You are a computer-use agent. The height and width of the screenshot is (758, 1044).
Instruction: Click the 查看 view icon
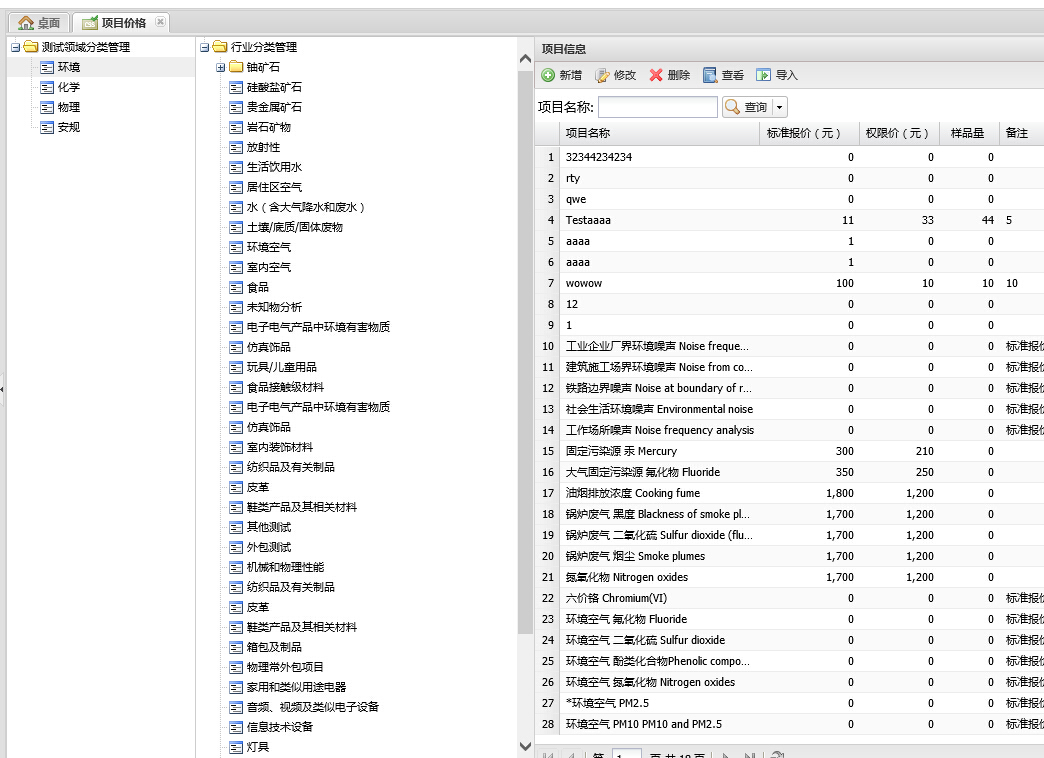pyautogui.click(x=710, y=75)
